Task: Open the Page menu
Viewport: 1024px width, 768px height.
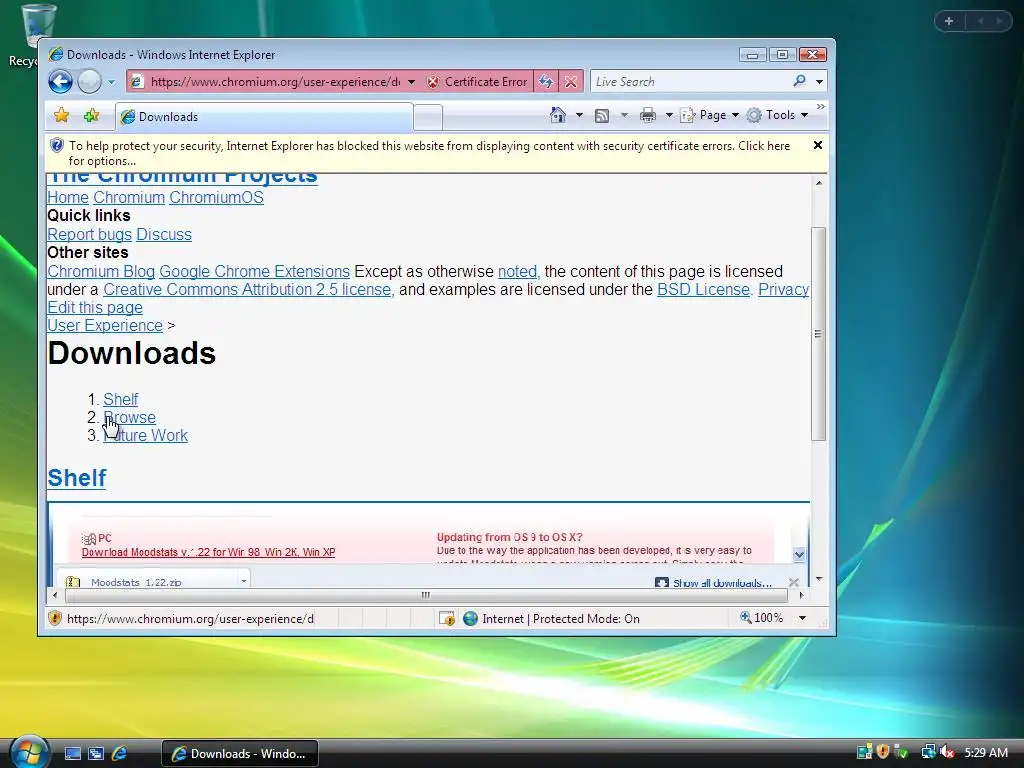Action: [709, 115]
